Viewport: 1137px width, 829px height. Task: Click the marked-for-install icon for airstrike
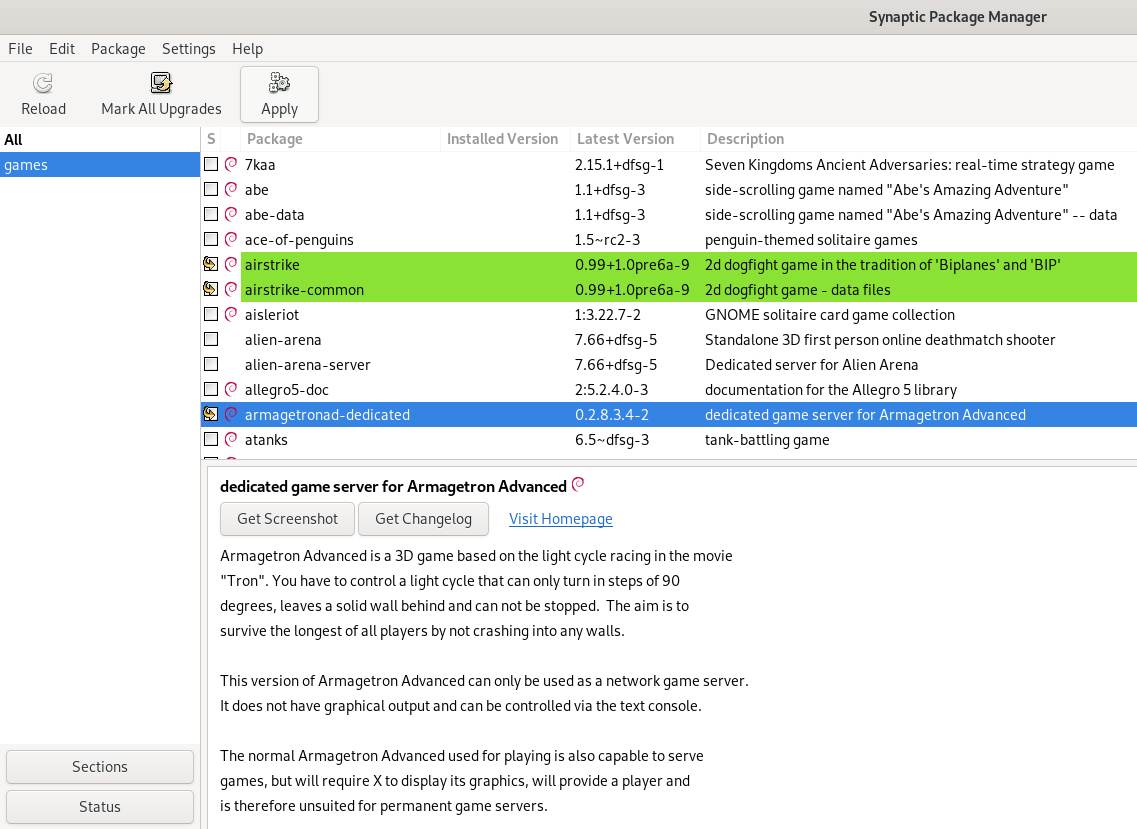[211, 264]
